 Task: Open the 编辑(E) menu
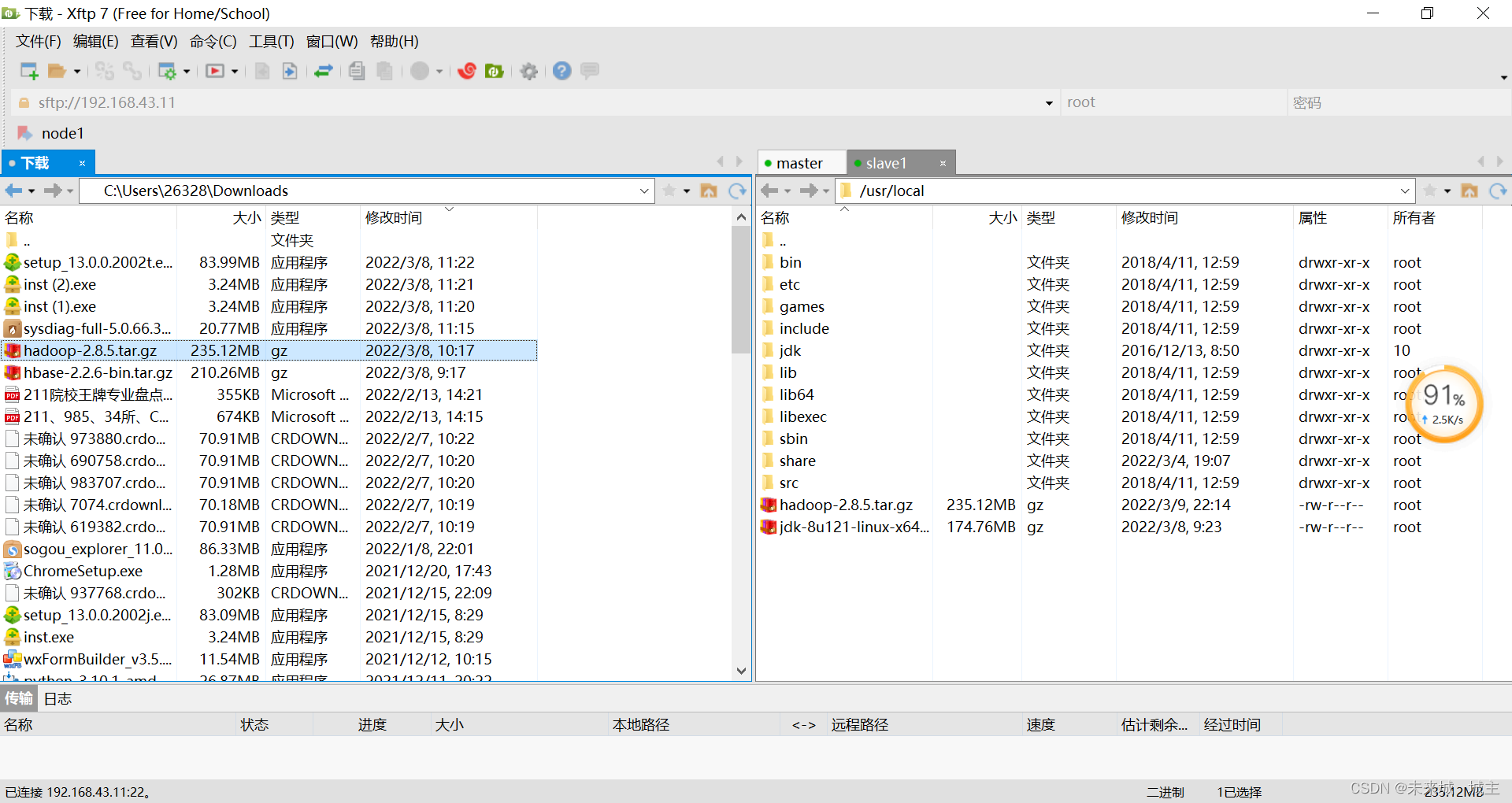click(95, 41)
